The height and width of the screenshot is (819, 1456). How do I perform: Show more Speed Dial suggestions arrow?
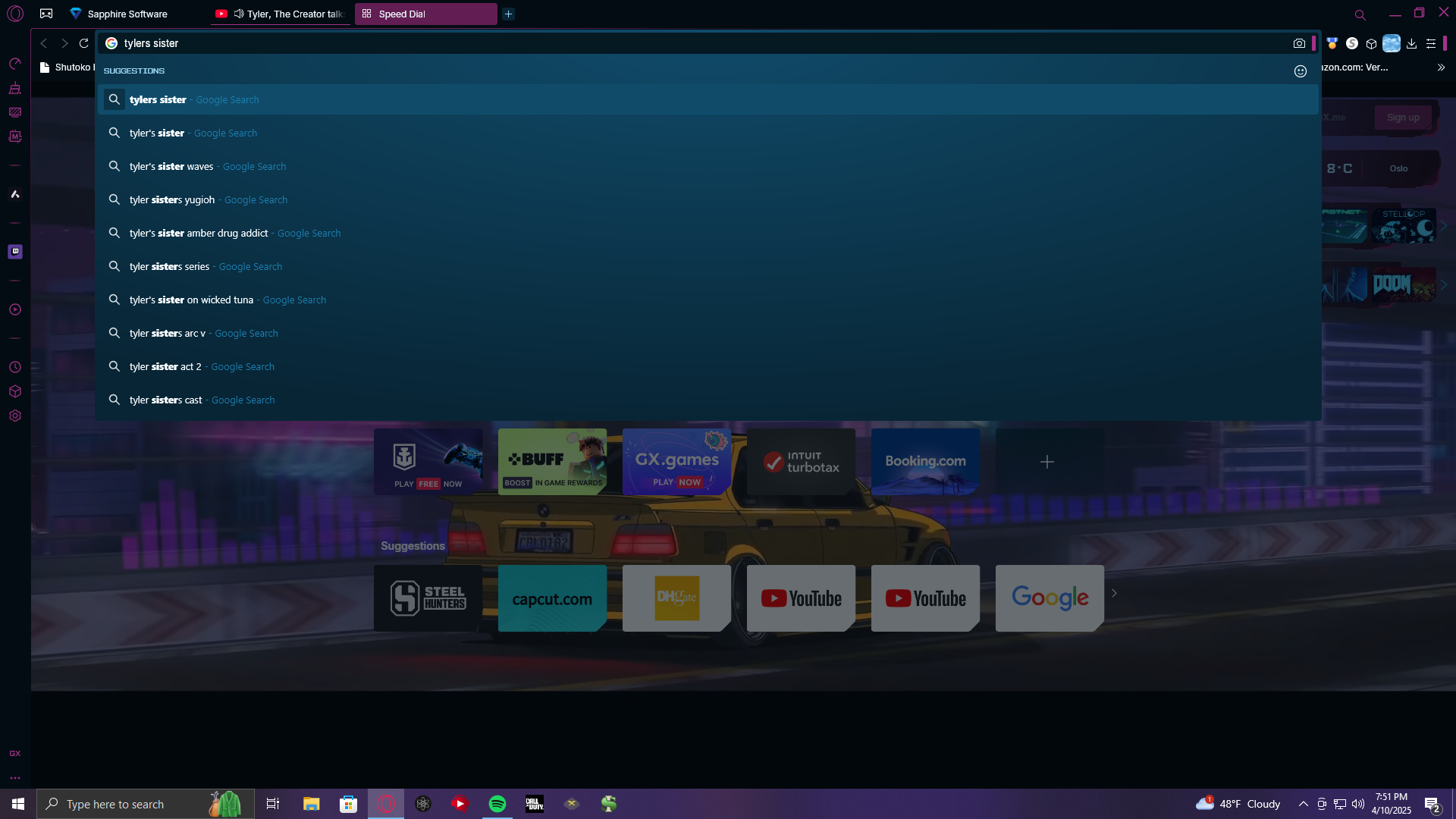coord(1114,594)
